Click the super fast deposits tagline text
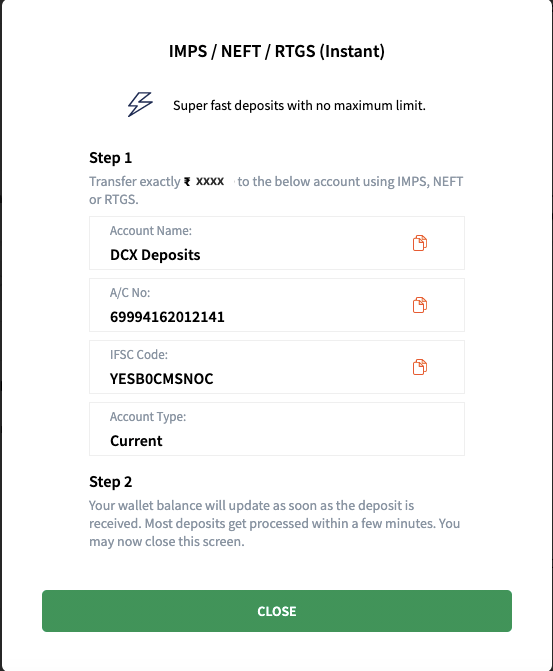 (299, 105)
